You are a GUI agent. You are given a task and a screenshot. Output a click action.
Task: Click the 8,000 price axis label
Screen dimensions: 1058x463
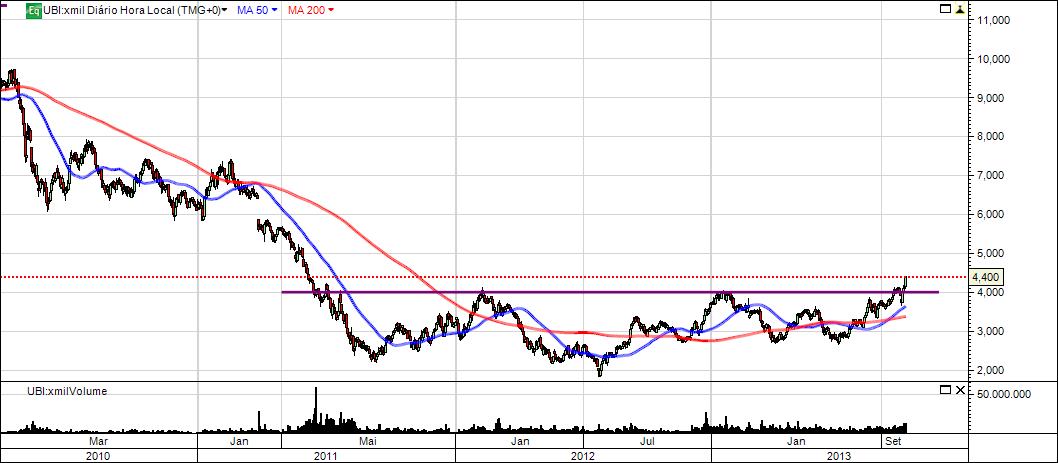992,136
